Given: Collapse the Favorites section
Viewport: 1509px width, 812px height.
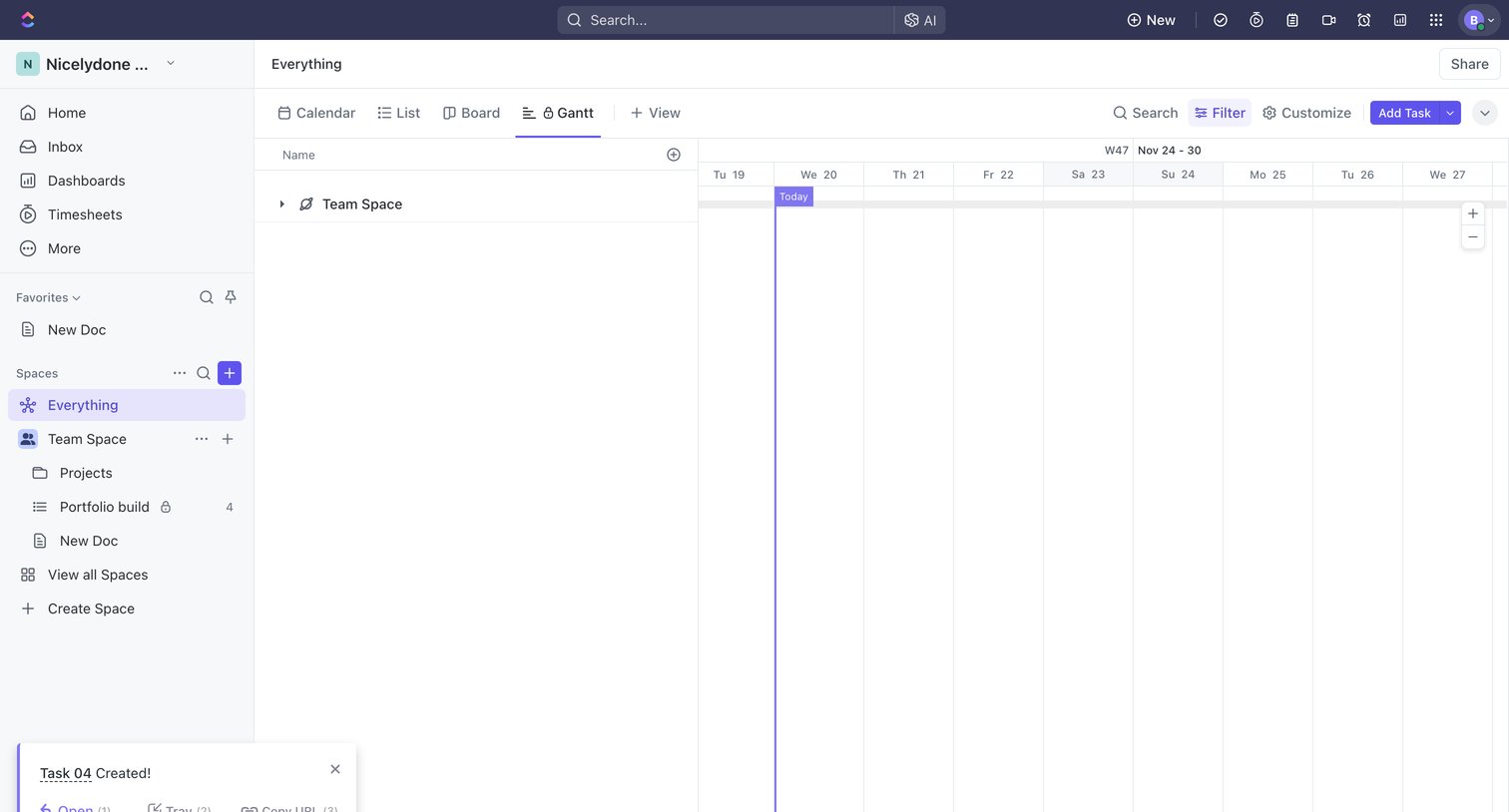Looking at the screenshot, I should [x=48, y=297].
